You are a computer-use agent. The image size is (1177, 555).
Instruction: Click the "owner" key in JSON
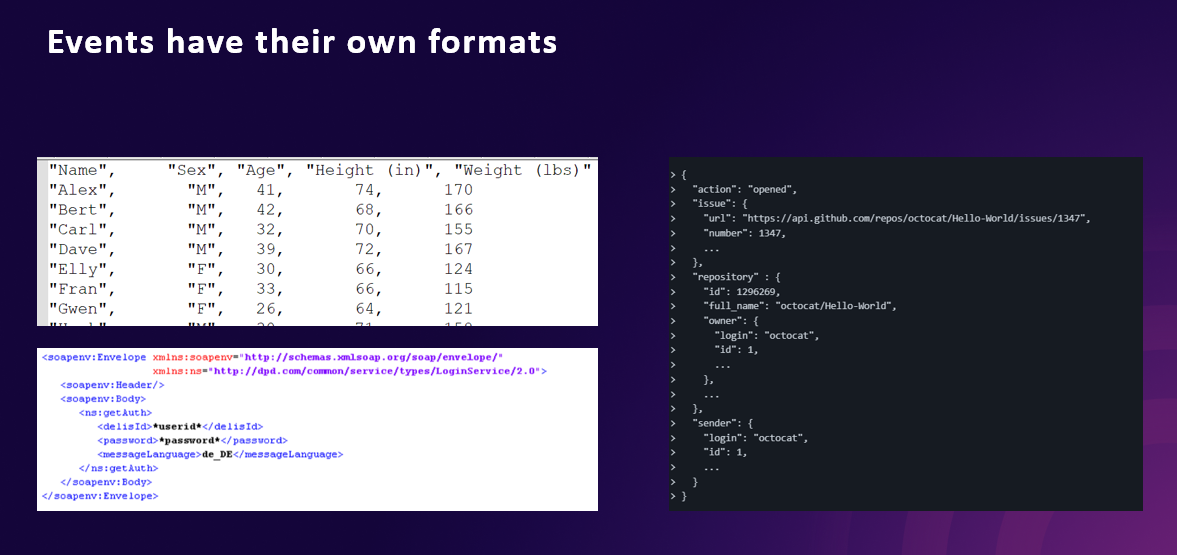click(x=721, y=321)
